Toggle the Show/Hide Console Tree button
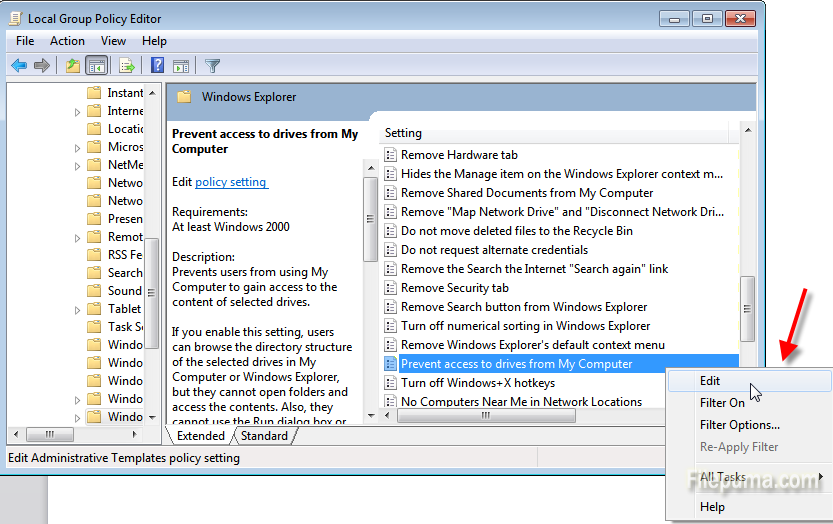Screen dimensions: 833x524 tap(97, 66)
